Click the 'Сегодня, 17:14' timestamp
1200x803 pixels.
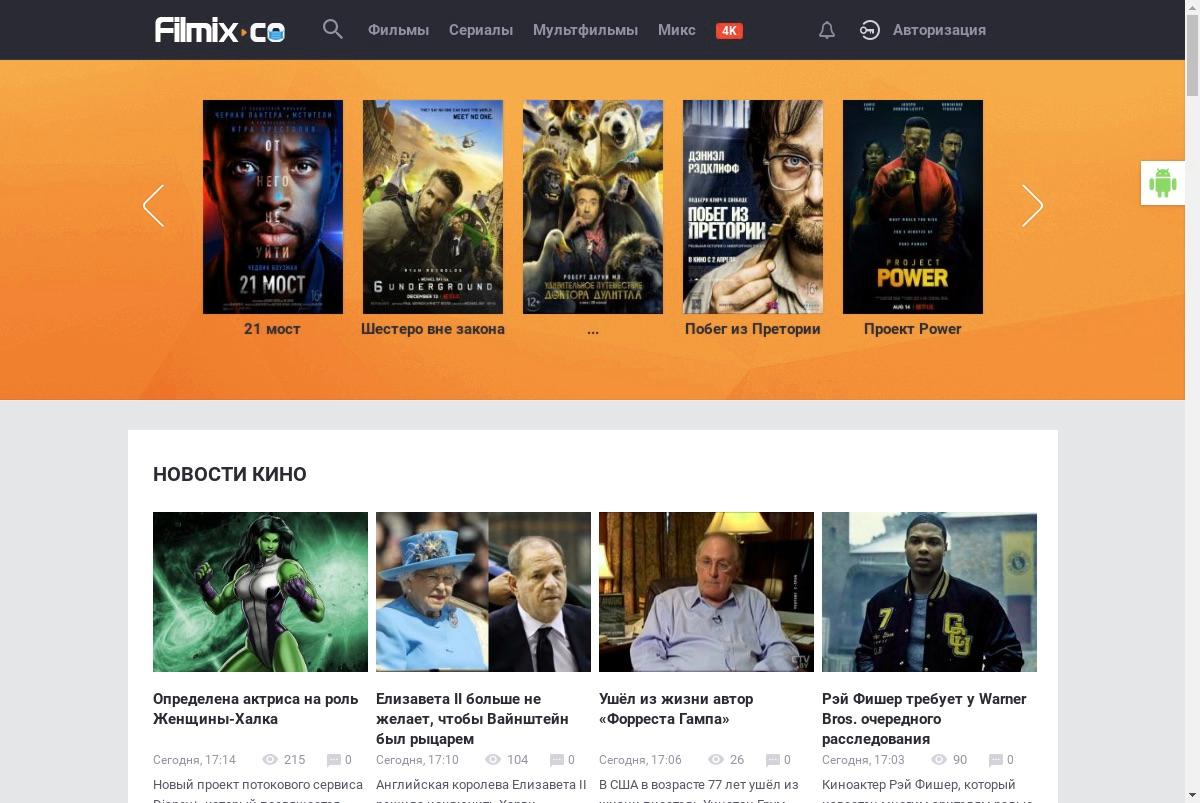click(x=194, y=760)
